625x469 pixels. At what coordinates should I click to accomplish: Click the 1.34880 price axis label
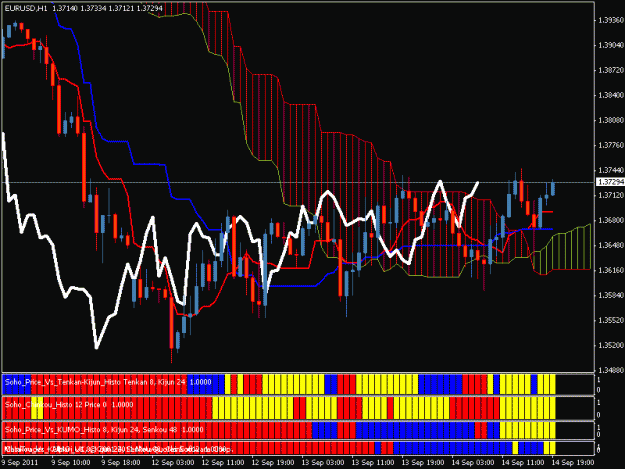611,370
